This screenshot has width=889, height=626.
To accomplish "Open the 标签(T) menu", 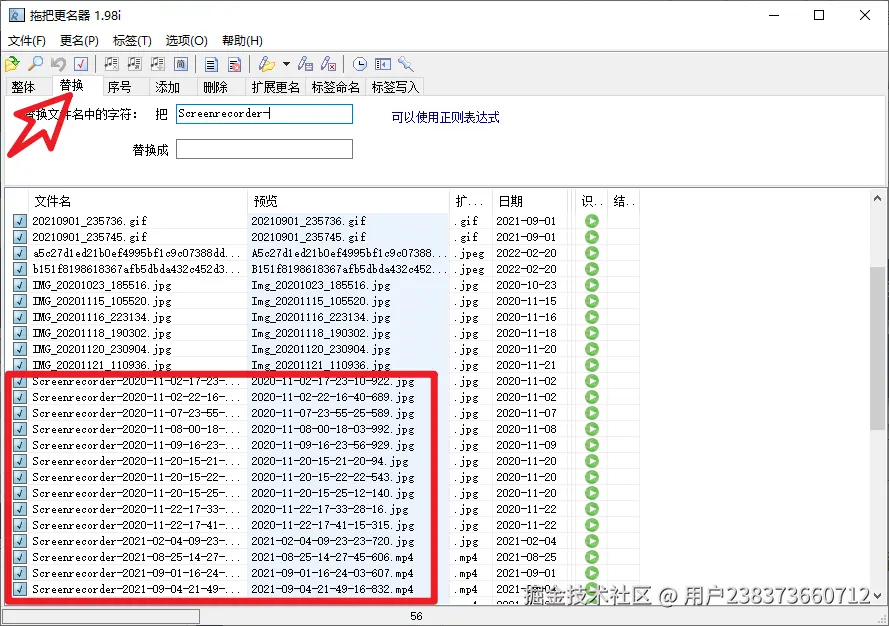I will (132, 41).
